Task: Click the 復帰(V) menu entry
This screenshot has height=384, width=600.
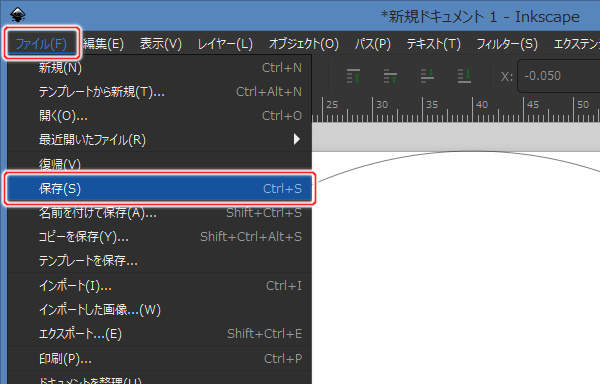Action: [160, 164]
